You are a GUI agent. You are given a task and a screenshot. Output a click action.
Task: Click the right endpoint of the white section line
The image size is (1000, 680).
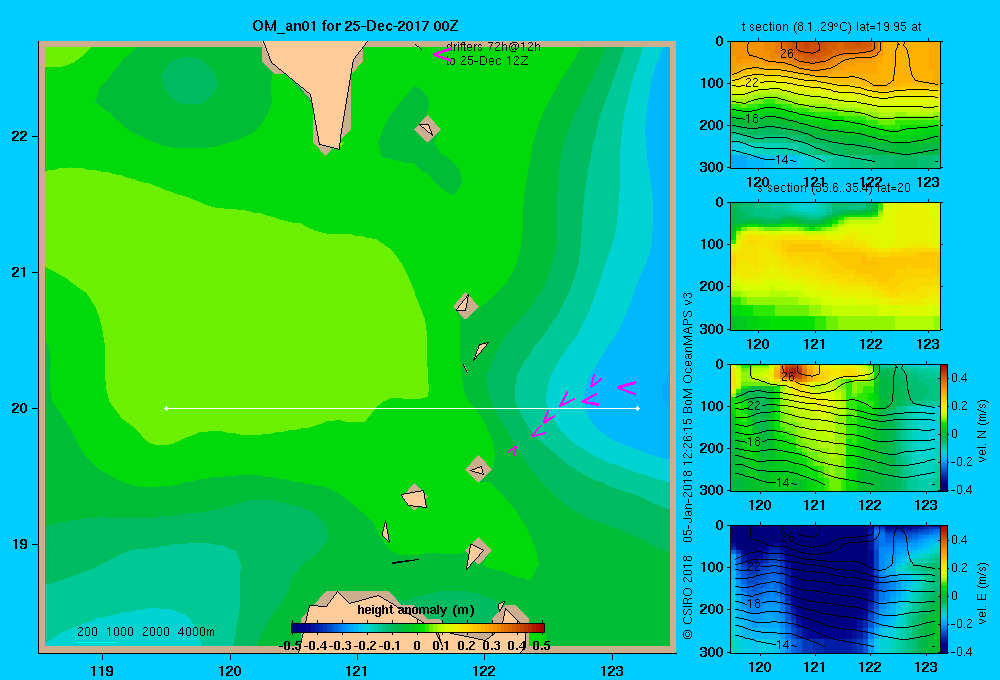pyautogui.click(x=638, y=408)
